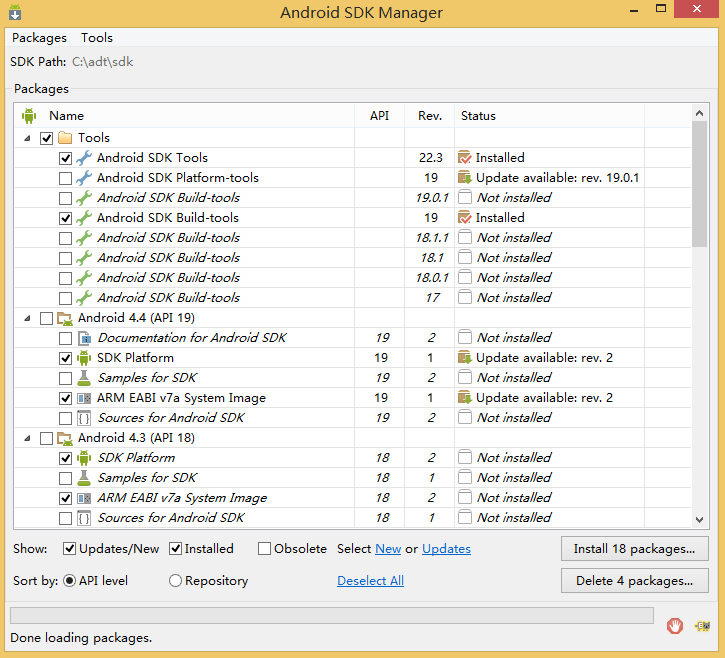
Task: Click the Deselect All link
Action: click(x=370, y=581)
